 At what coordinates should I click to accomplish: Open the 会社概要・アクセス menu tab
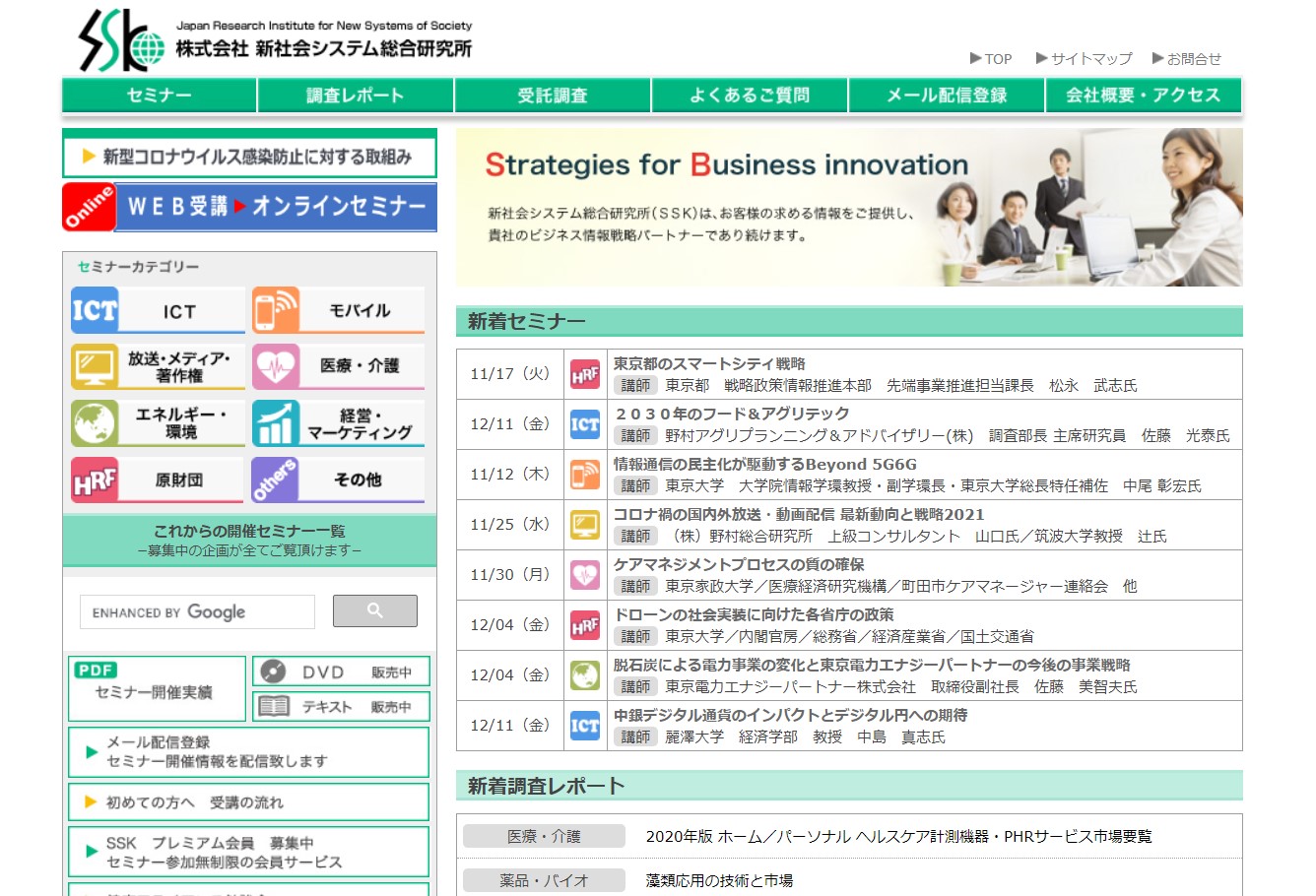(1144, 96)
